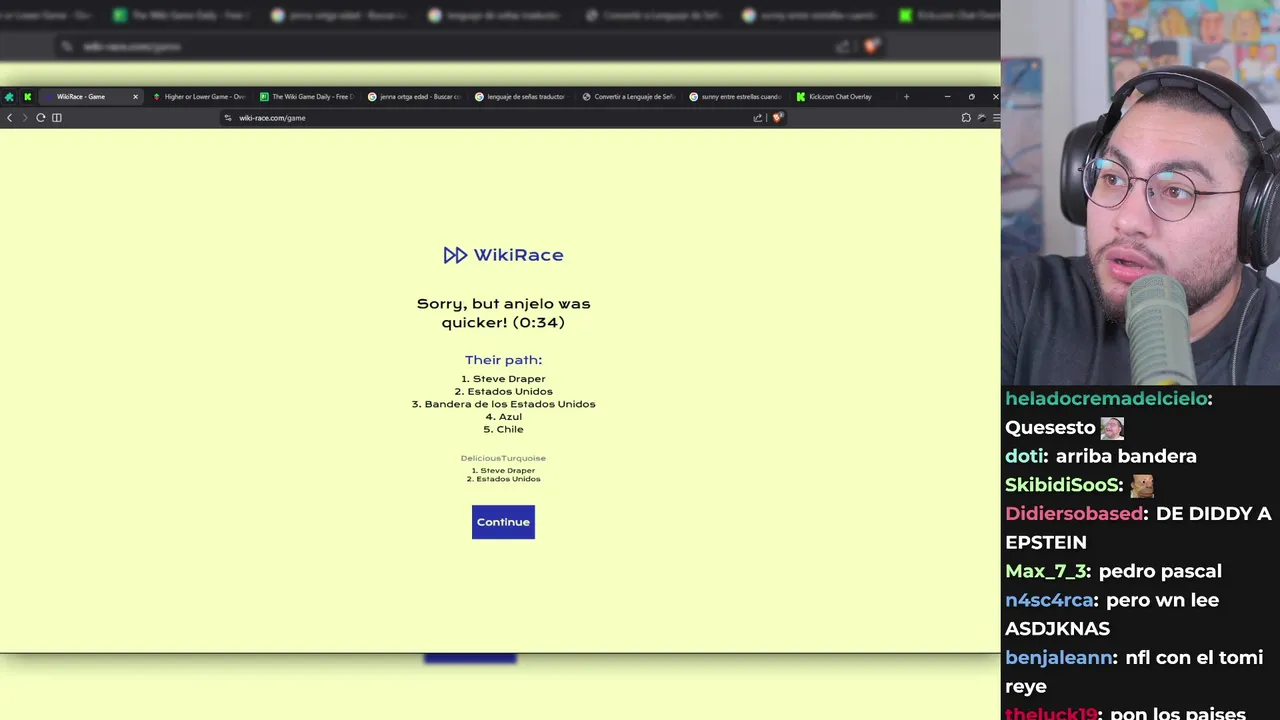
Task: Click the emote in SkibidiSooS's chat message
Action: click(x=1142, y=485)
